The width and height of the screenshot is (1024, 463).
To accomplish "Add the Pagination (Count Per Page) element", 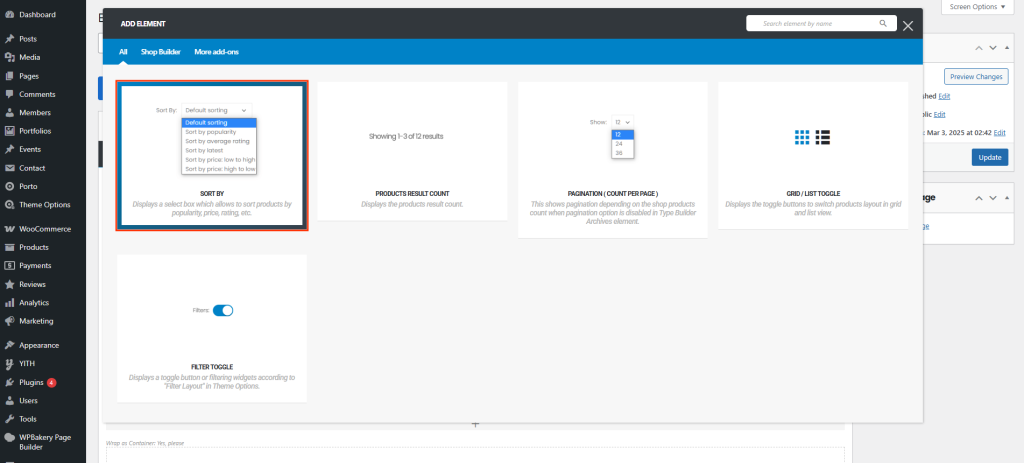I will click(x=613, y=159).
